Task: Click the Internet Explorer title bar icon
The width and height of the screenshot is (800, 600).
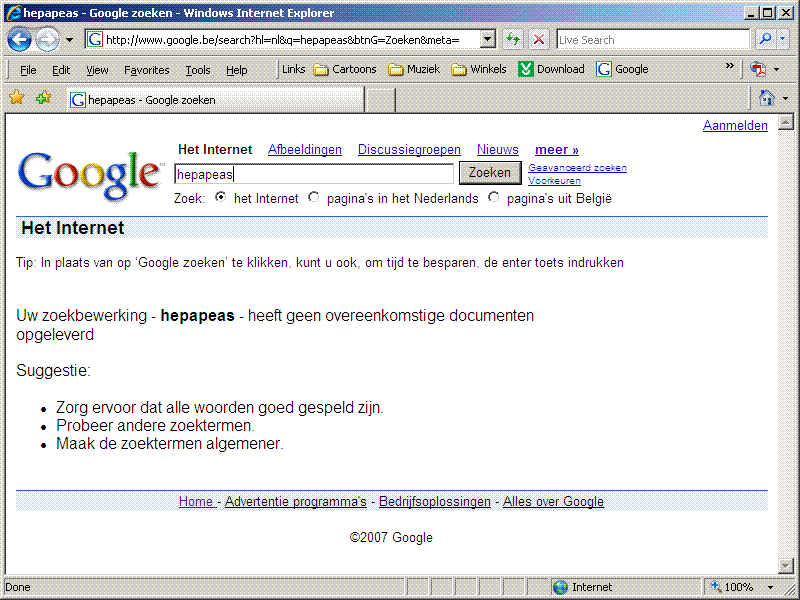Action: click(x=14, y=12)
